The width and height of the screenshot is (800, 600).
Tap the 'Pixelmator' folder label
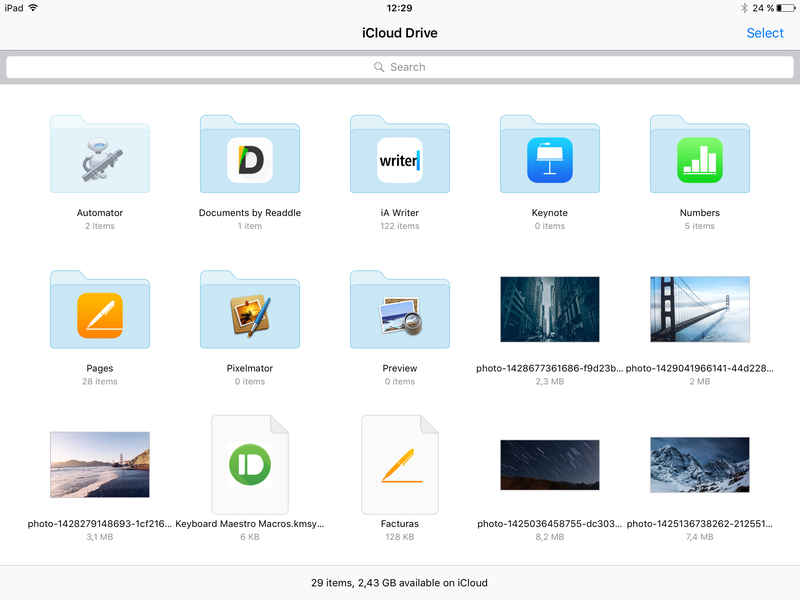[x=250, y=368]
